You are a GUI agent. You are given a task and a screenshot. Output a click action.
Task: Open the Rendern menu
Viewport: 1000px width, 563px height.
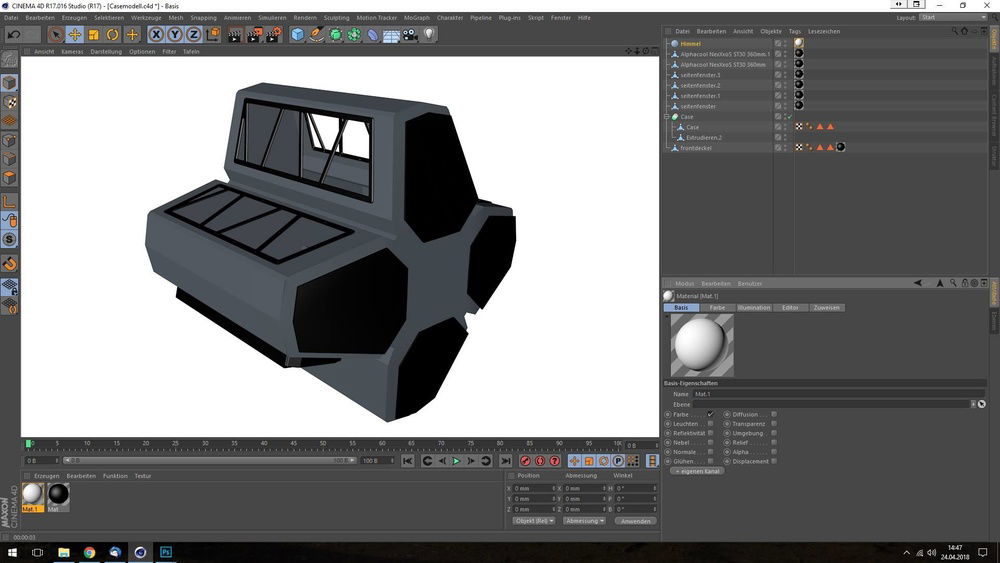pos(305,17)
